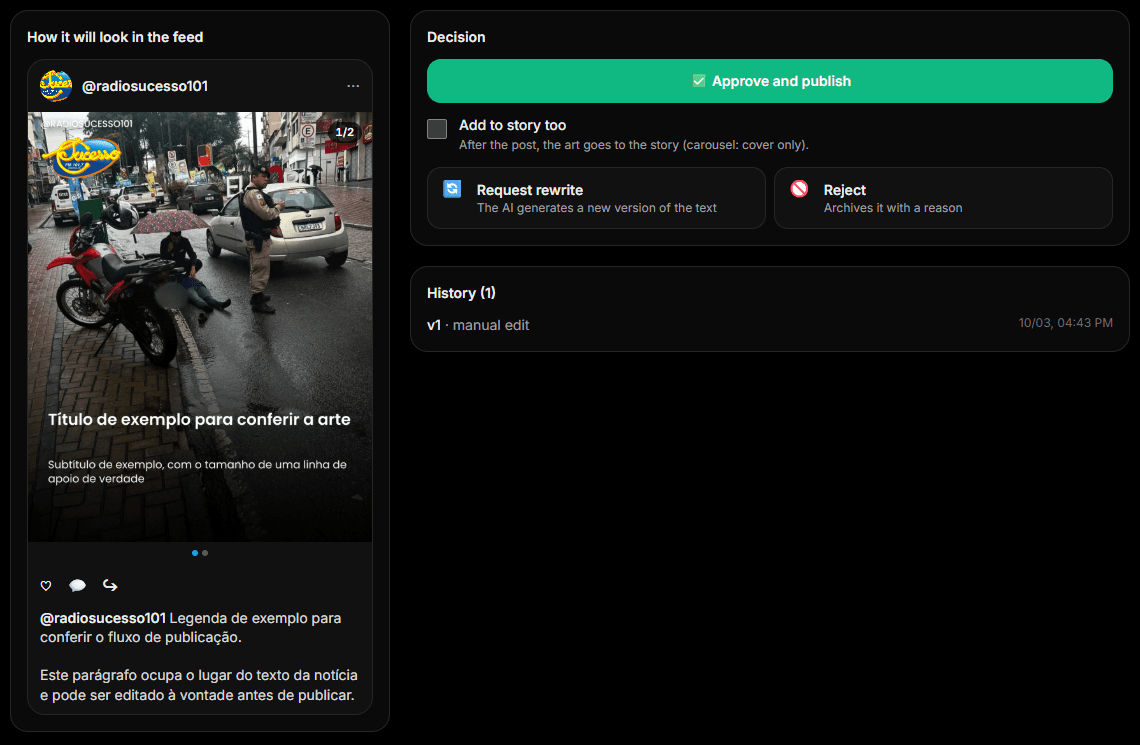Click 'How it will look in the feed' heading
Viewport: 1140px width, 745px height.
pos(115,37)
